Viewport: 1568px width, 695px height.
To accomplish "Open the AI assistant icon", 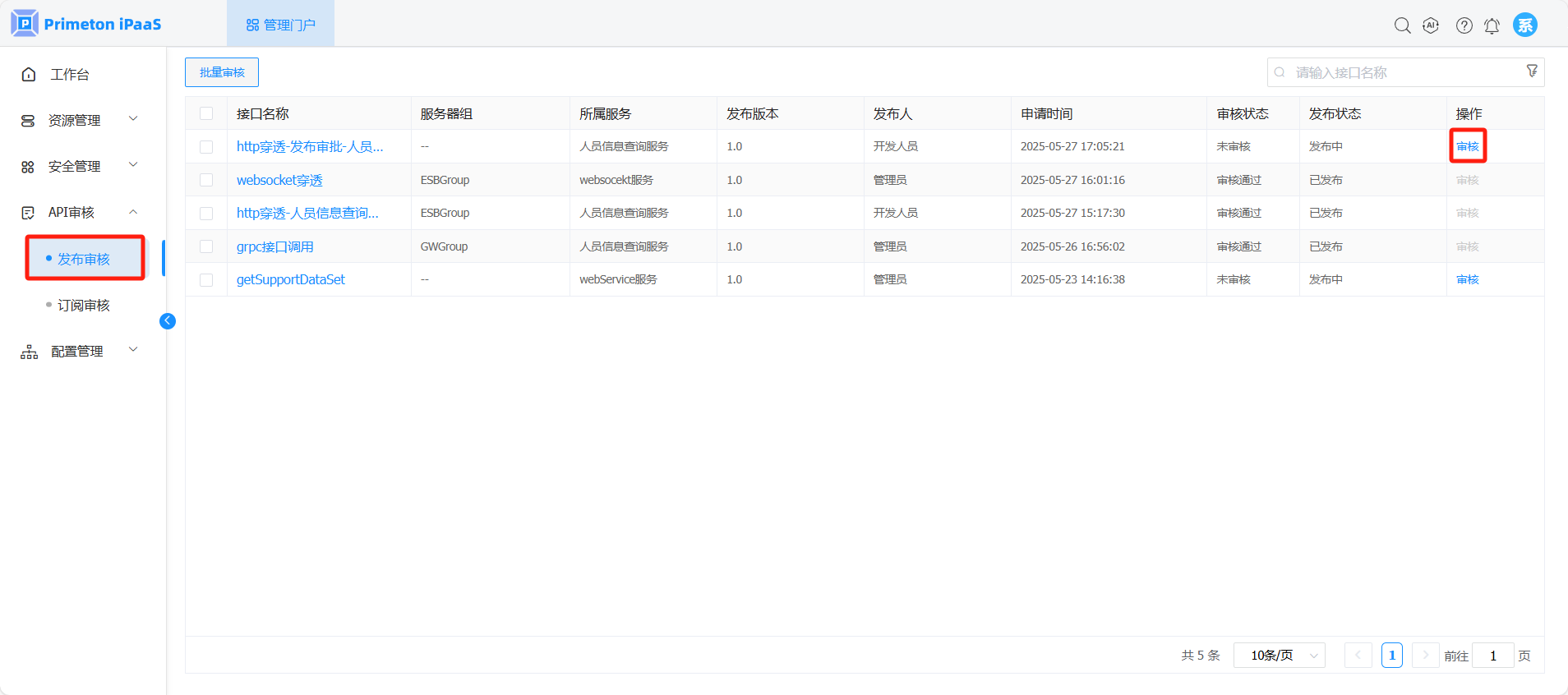I will coord(1431,25).
